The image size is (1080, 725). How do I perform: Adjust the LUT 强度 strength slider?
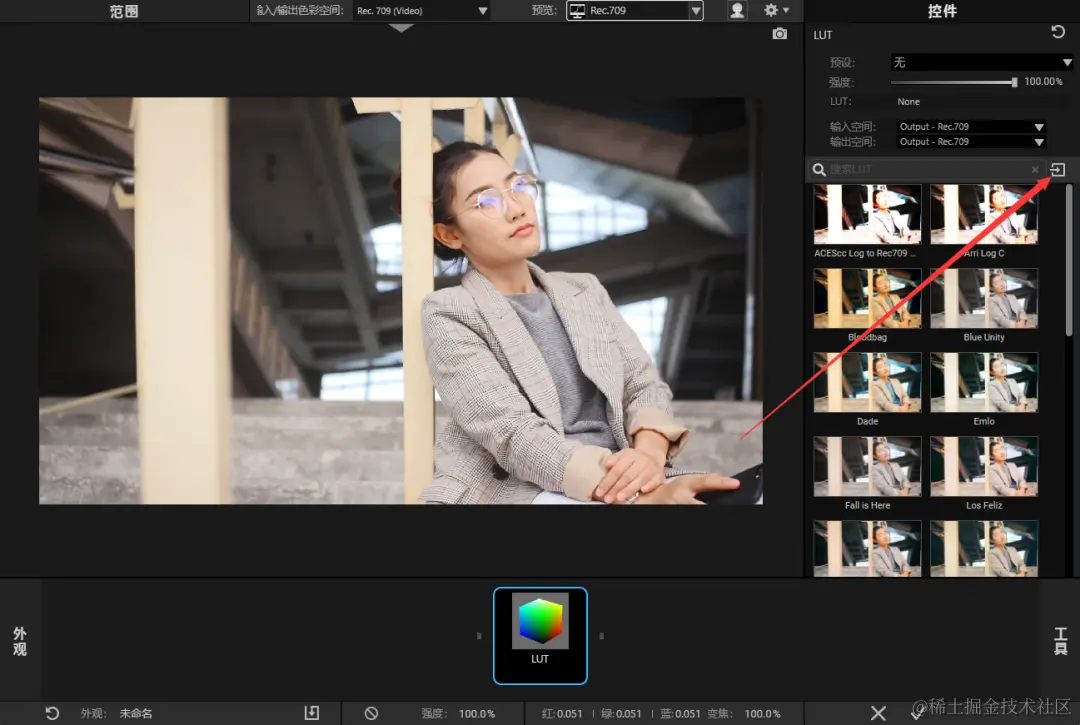[x=954, y=82]
